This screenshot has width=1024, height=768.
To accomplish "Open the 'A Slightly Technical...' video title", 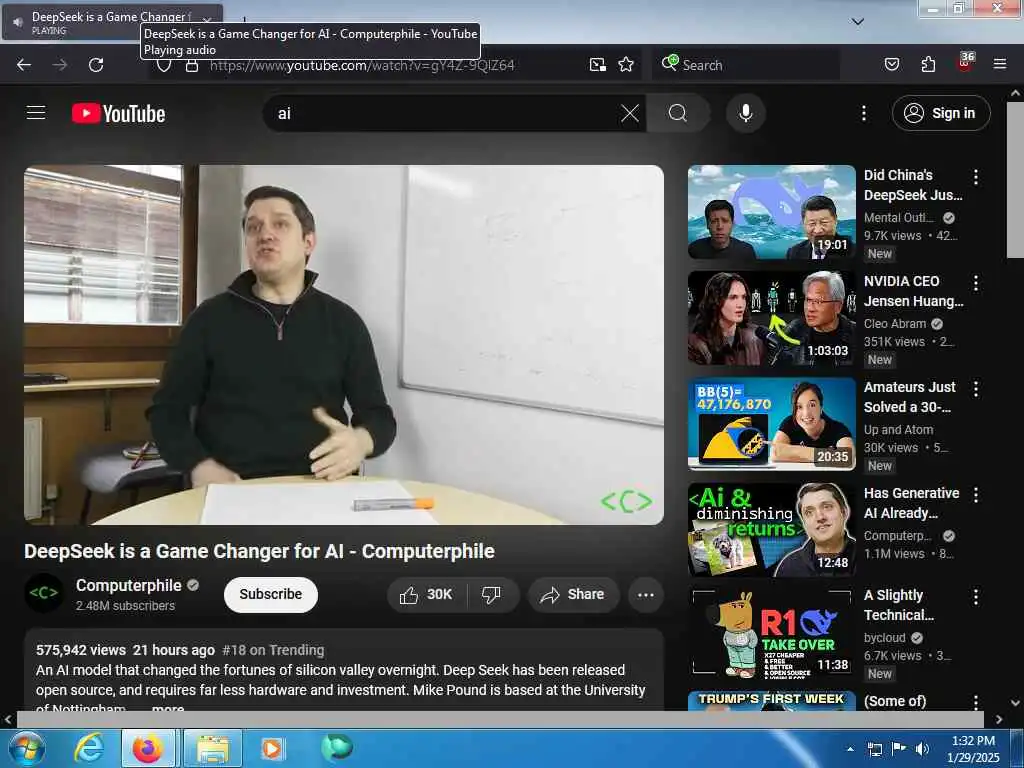I will [899, 605].
